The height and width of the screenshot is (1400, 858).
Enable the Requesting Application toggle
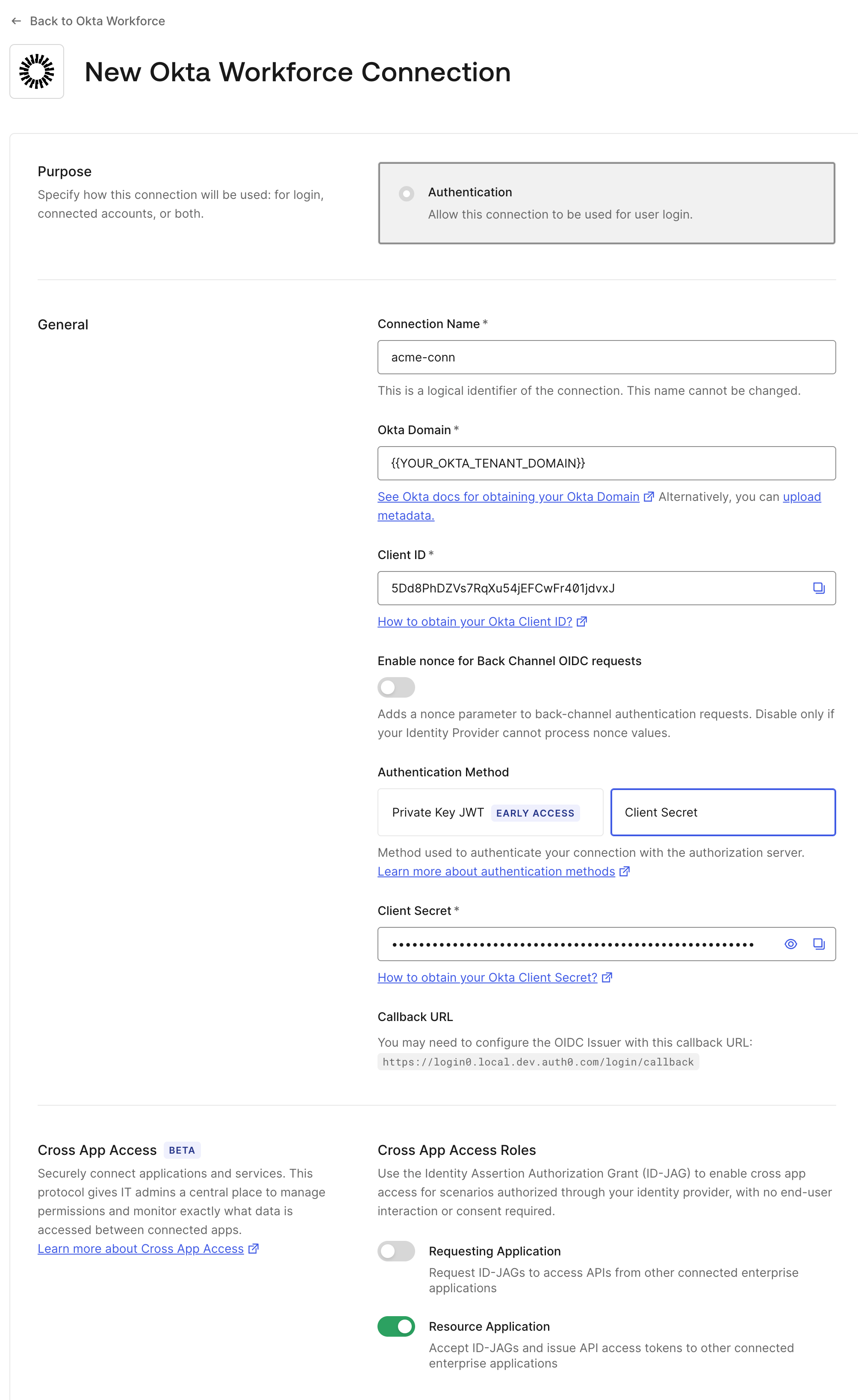396,1251
